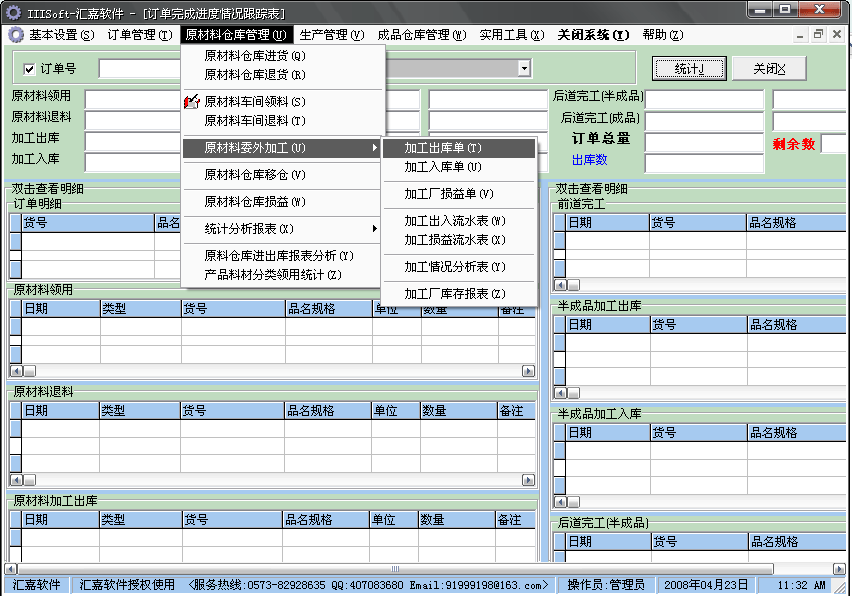This screenshot has height=596, width=852.
Task: Select 原材料仓库退货 menu entry
Action: point(283,74)
